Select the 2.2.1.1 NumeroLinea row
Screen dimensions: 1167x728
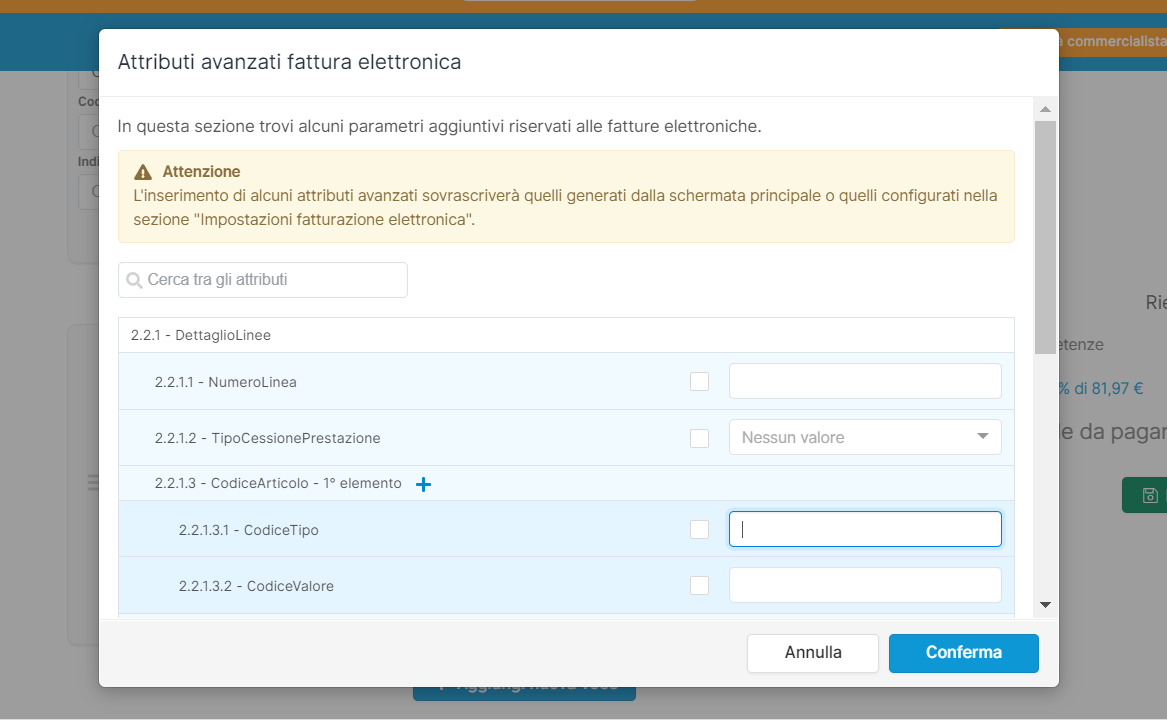click(x=300, y=381)
